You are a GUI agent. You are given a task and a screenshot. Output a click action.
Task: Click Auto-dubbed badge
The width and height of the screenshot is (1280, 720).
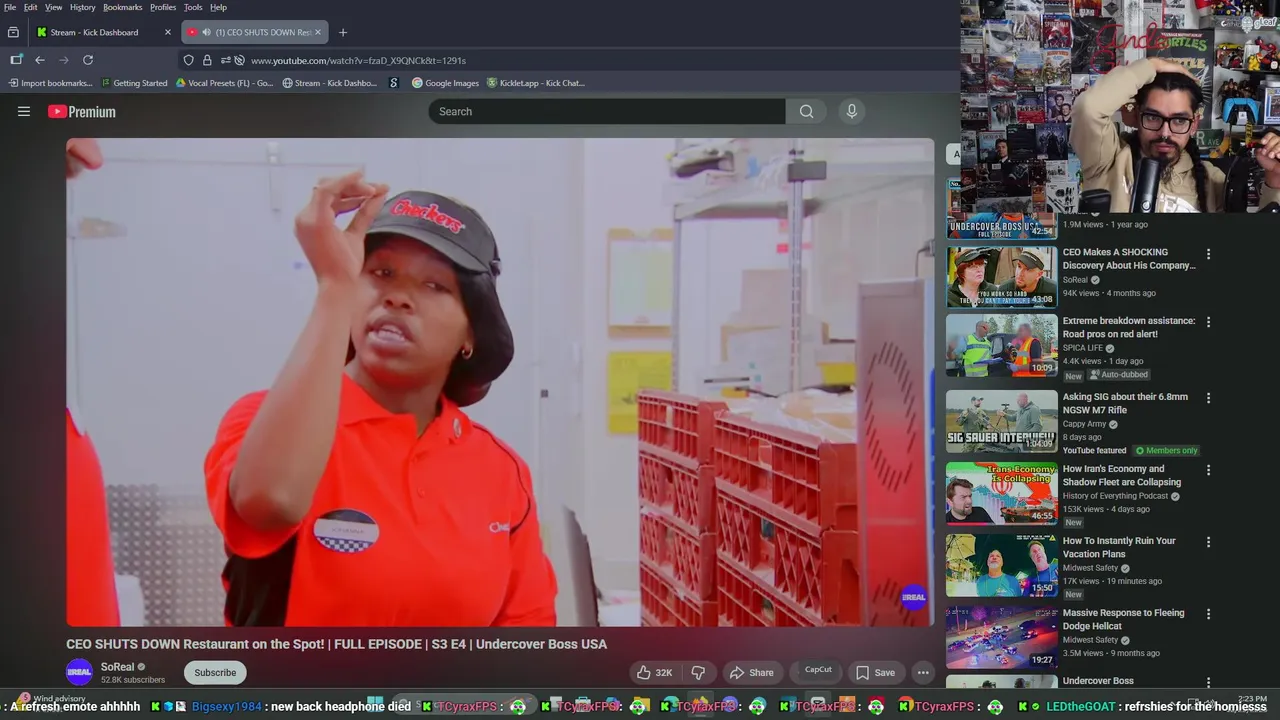pyautogui.click(x=1118, y=375)
